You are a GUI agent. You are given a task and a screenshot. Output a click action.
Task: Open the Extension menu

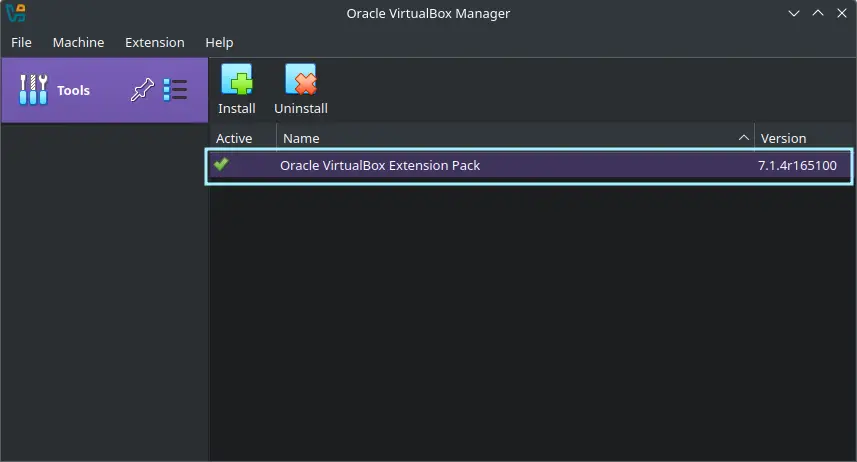coord(155,42)
